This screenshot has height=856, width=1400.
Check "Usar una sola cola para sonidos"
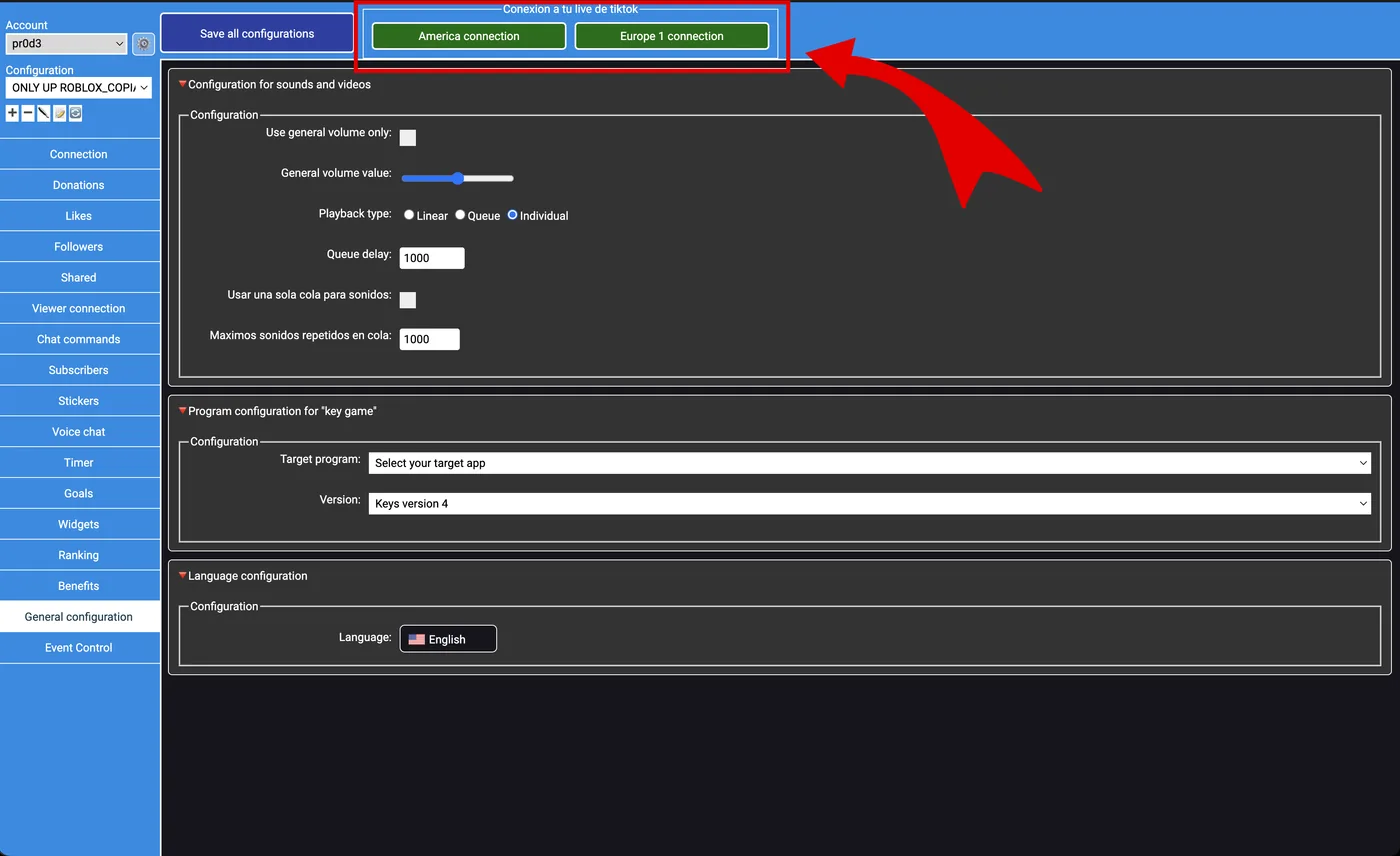coord(408,300)
